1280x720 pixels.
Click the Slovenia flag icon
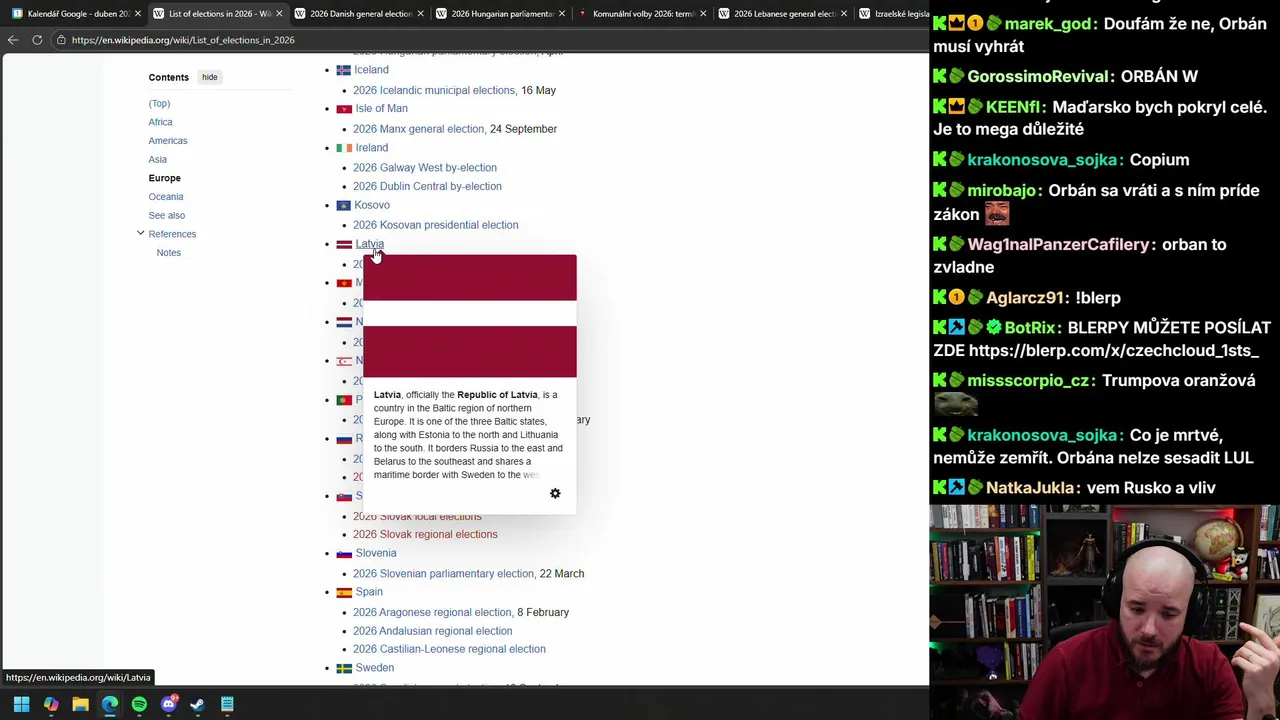coord(343,553)
